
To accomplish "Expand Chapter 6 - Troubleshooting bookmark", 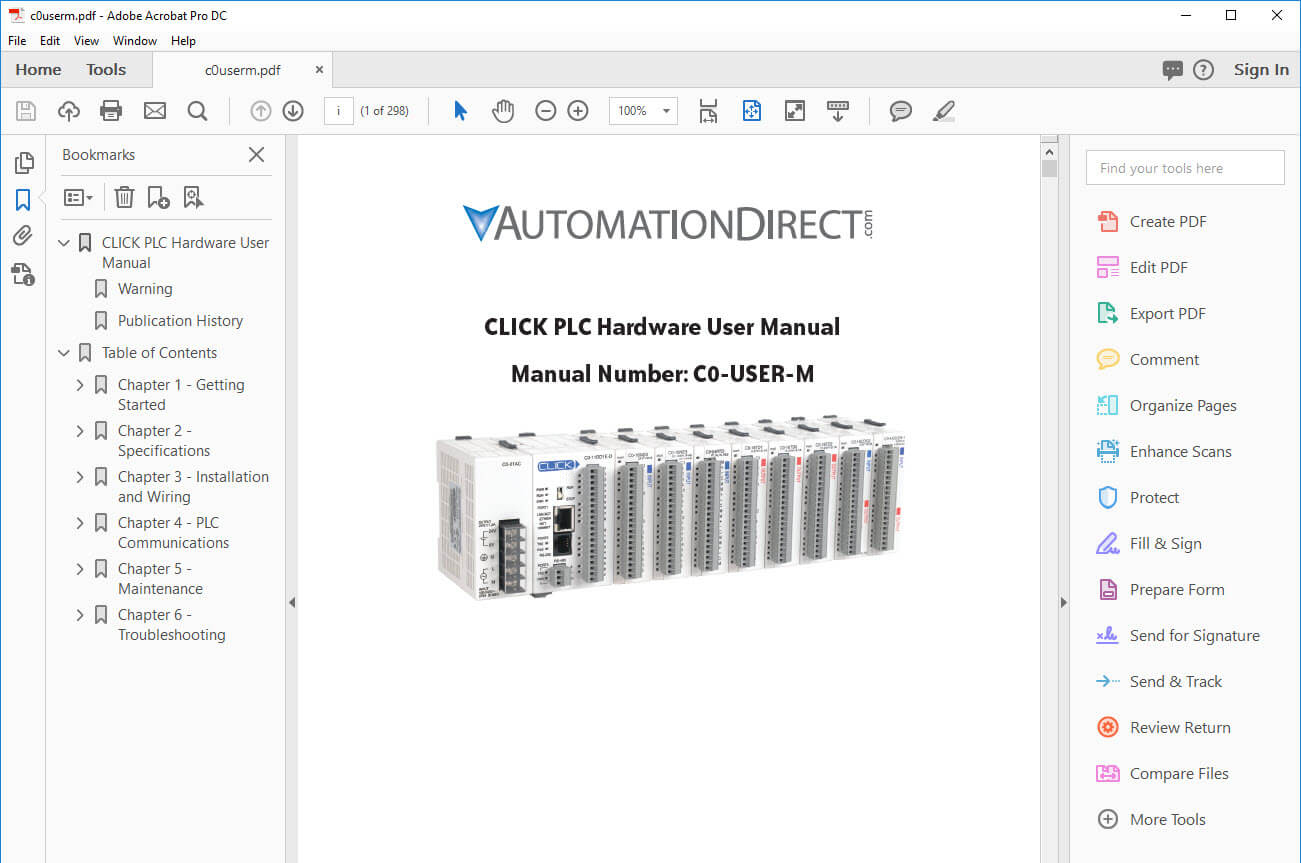I will [x=80, y=615].
